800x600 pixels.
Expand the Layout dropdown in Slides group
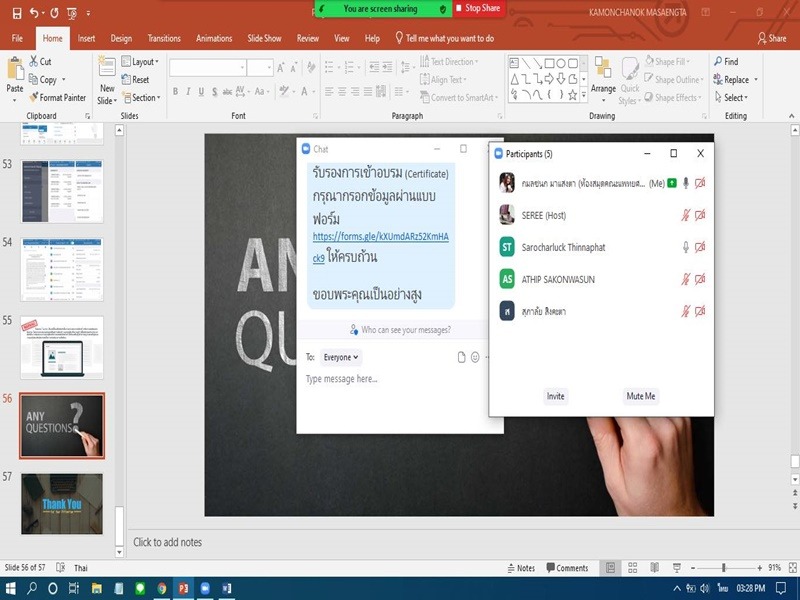[x=142, y=62]
